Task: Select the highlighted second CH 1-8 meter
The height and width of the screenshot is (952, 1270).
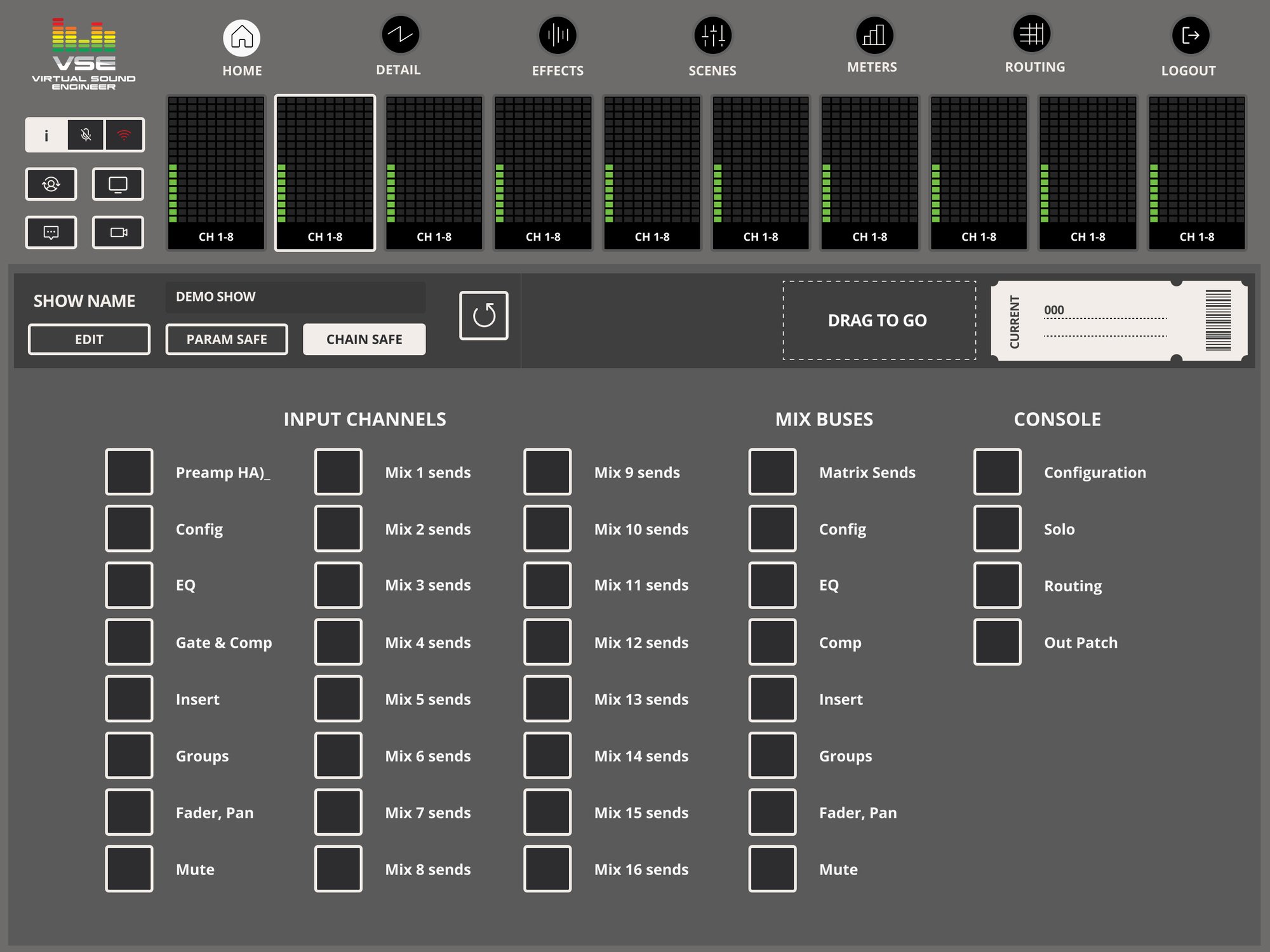Action: click(x=325, y=173)
